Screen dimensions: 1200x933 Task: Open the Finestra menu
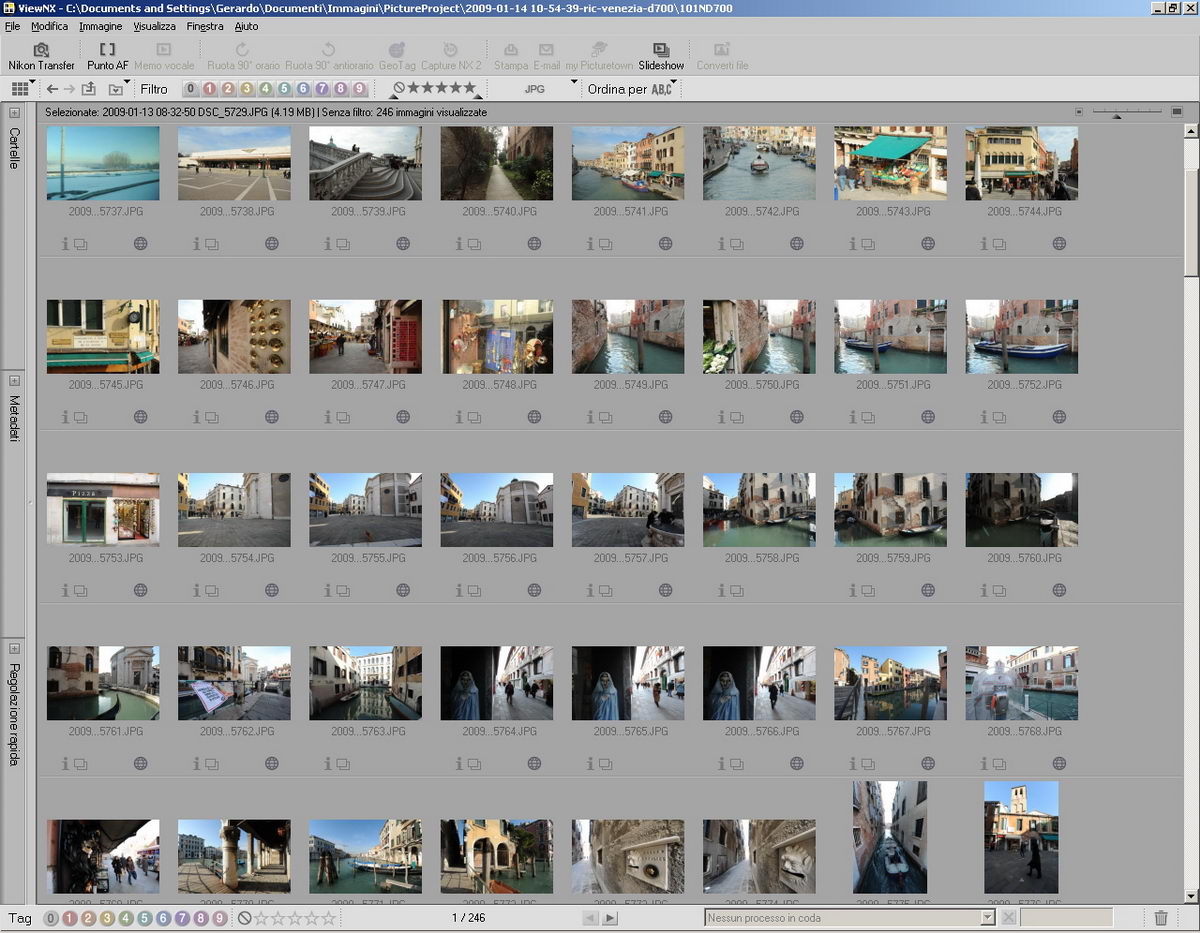204,26
